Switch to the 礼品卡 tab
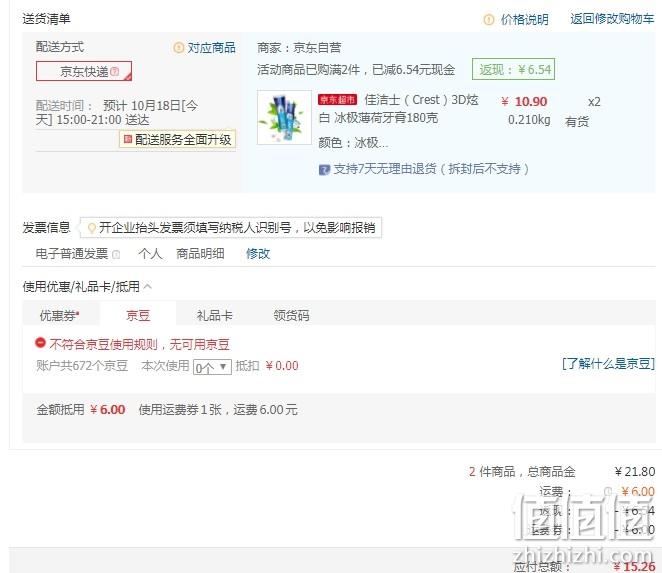 (x=214, y=315)
